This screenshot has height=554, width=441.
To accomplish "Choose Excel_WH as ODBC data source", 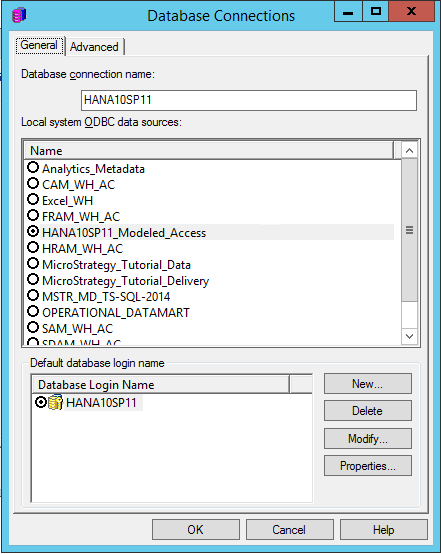I will tap(67, 200).
